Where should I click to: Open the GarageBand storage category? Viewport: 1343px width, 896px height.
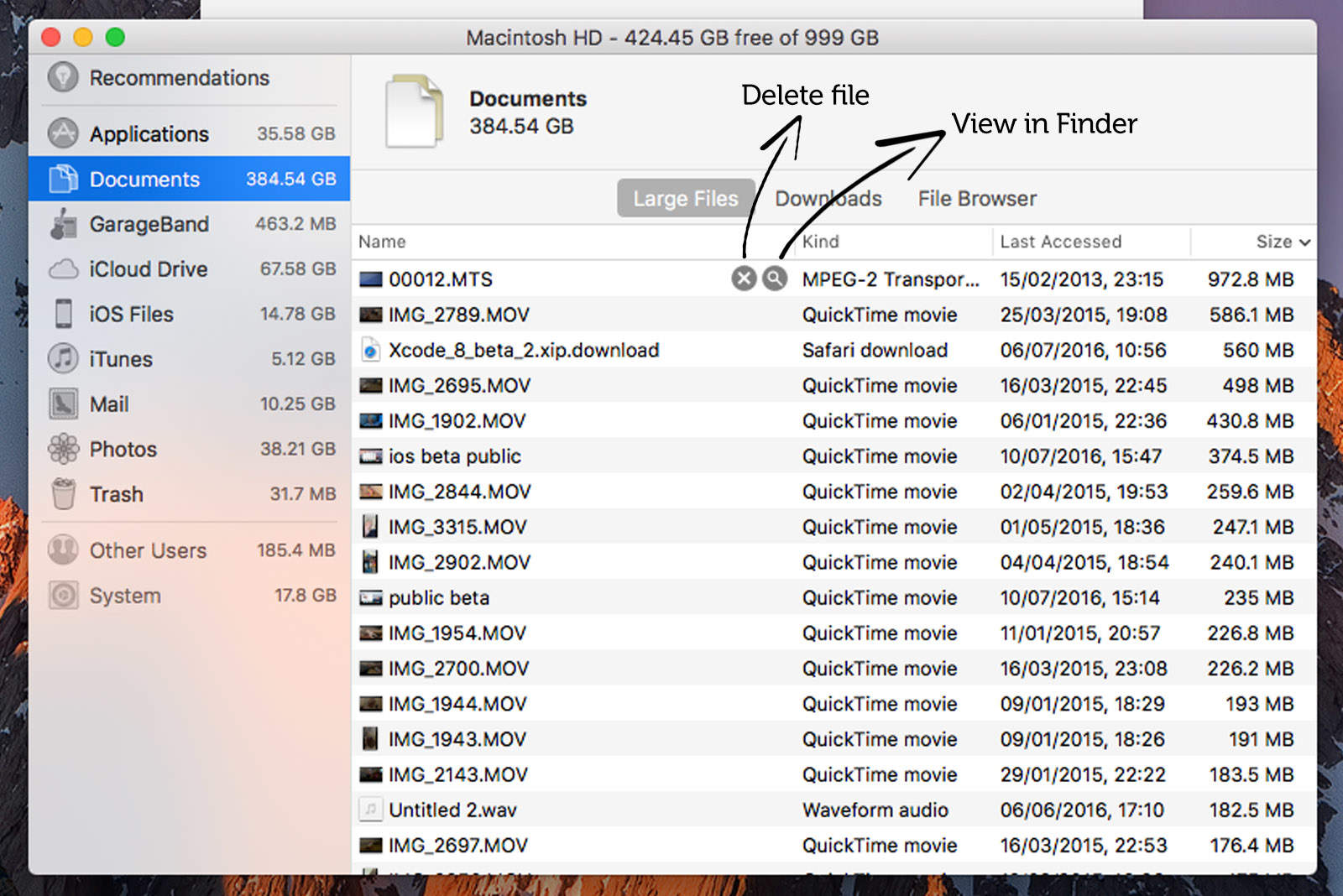tap(149, 224)
